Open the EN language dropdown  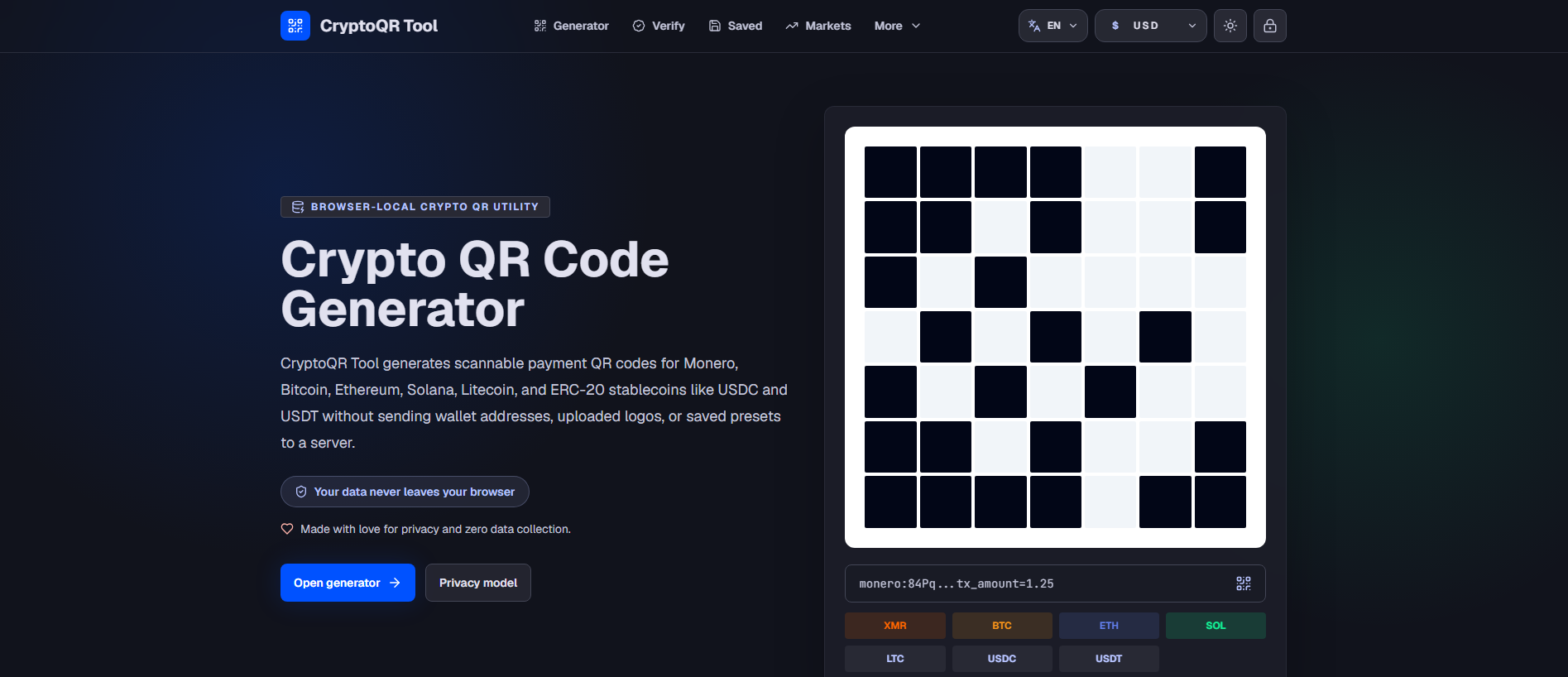pyautogui.click(x=1053, y=26)
